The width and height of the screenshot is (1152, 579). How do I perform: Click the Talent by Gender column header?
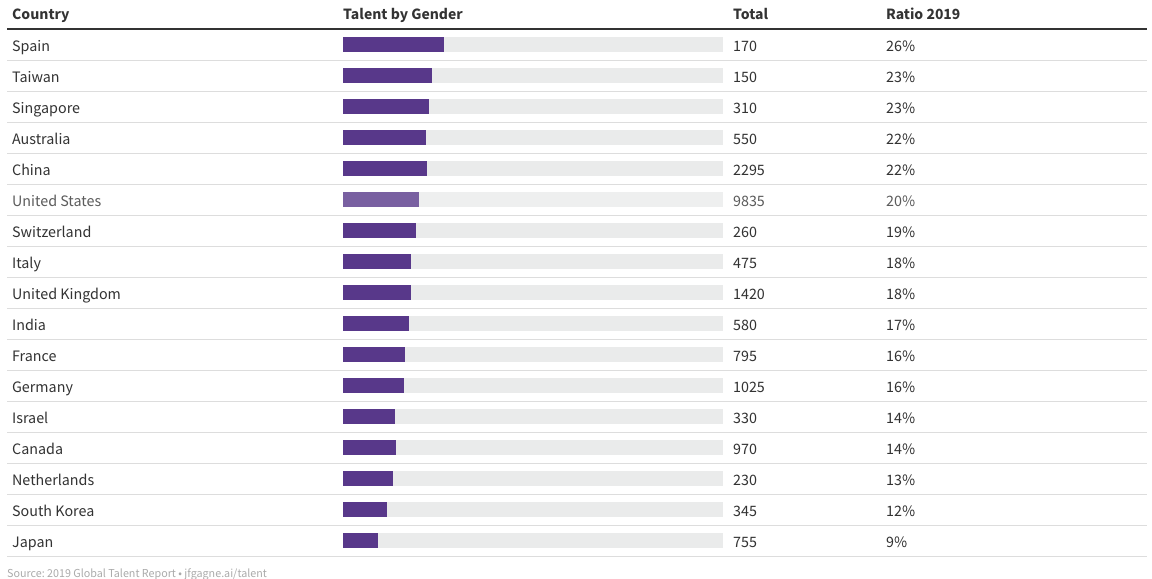[x=402, y=14]
